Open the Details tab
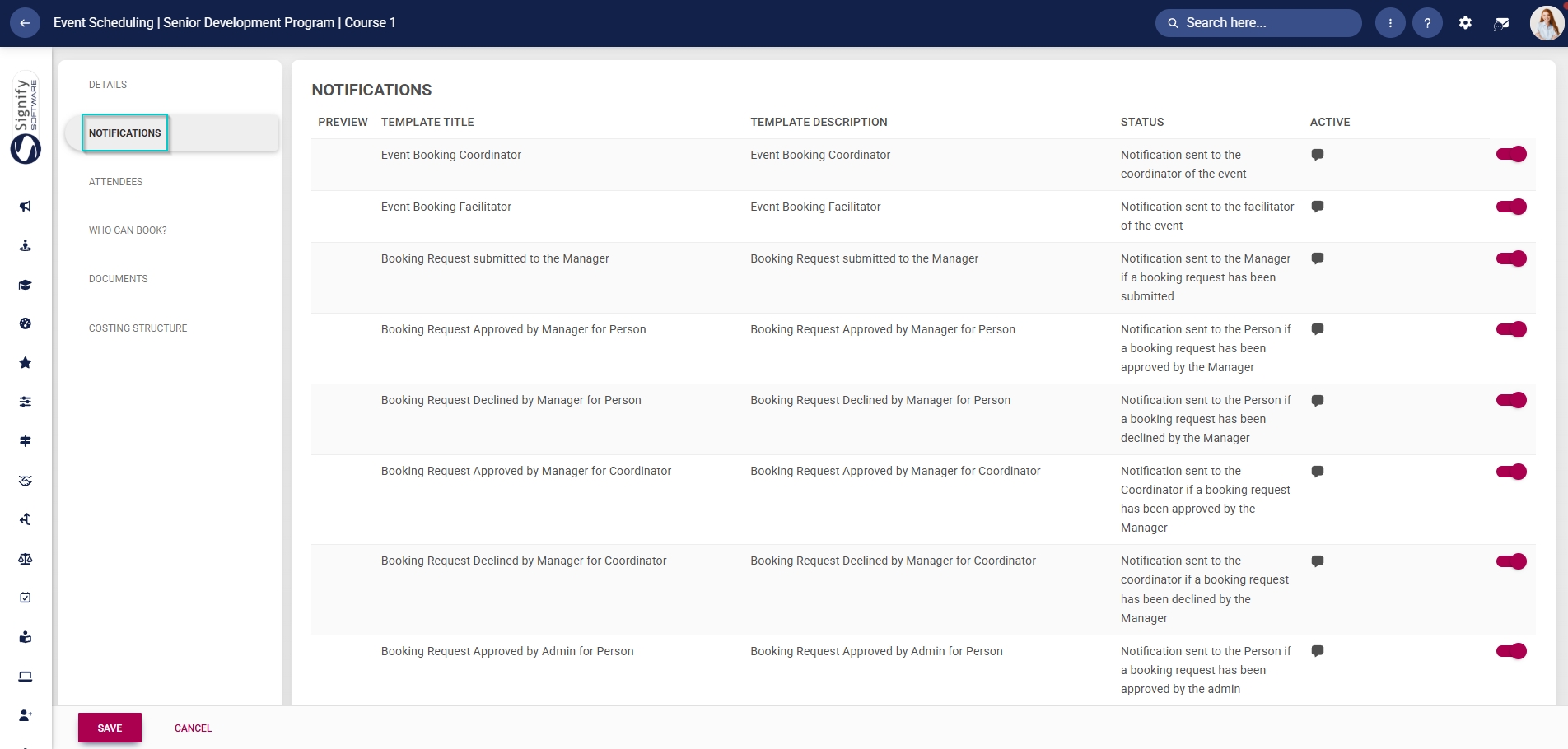Image resolution: width=1568 pixels, height=749 pixels. click(108, 85)
